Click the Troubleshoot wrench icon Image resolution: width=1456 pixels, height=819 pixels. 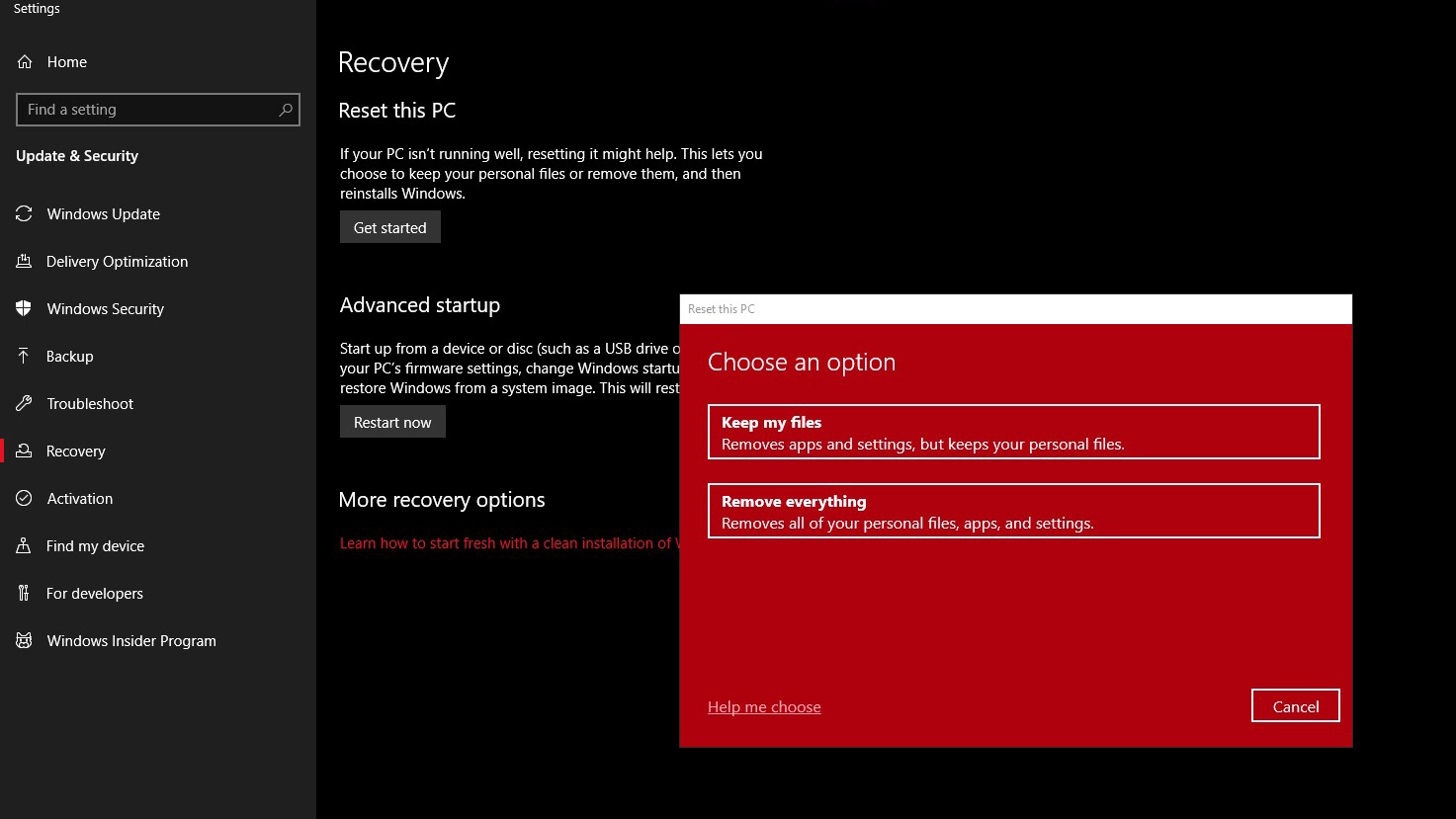25,404
